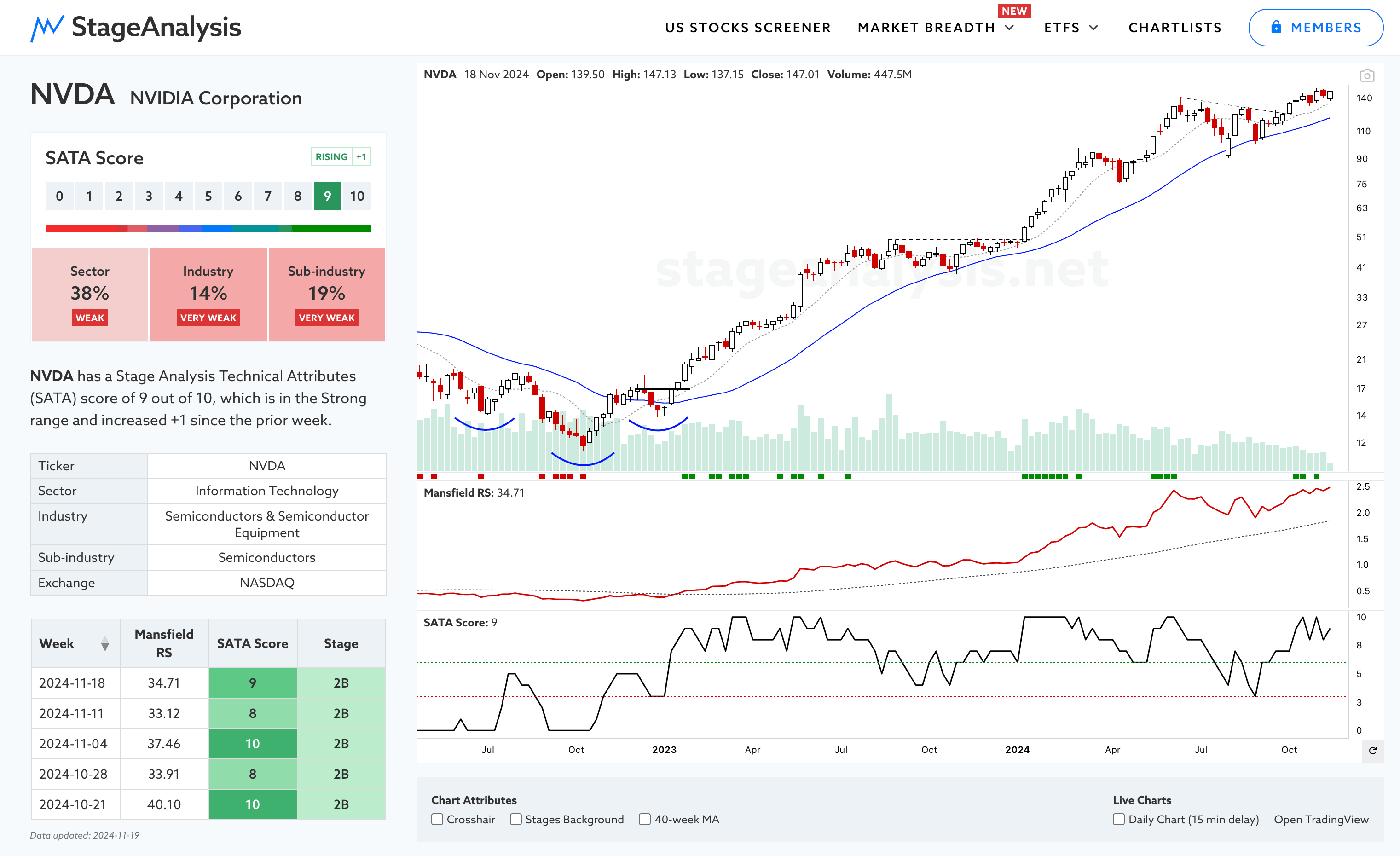Open the Chartlists menu item
Viewport: 1400px width, 856px height.
coord(1174,28)
